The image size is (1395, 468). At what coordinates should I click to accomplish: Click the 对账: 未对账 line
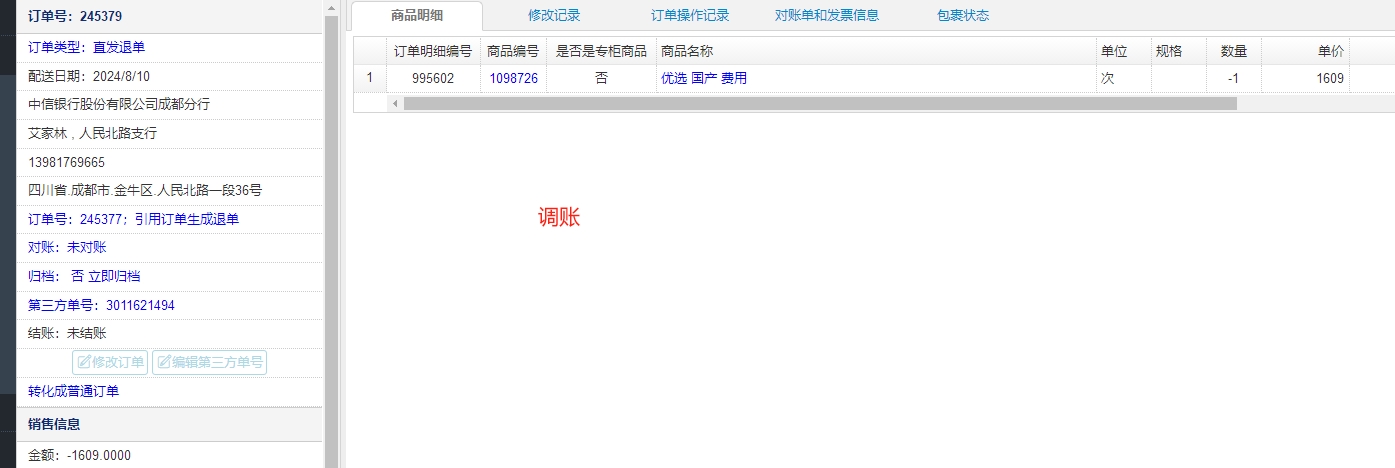point(67,247)
